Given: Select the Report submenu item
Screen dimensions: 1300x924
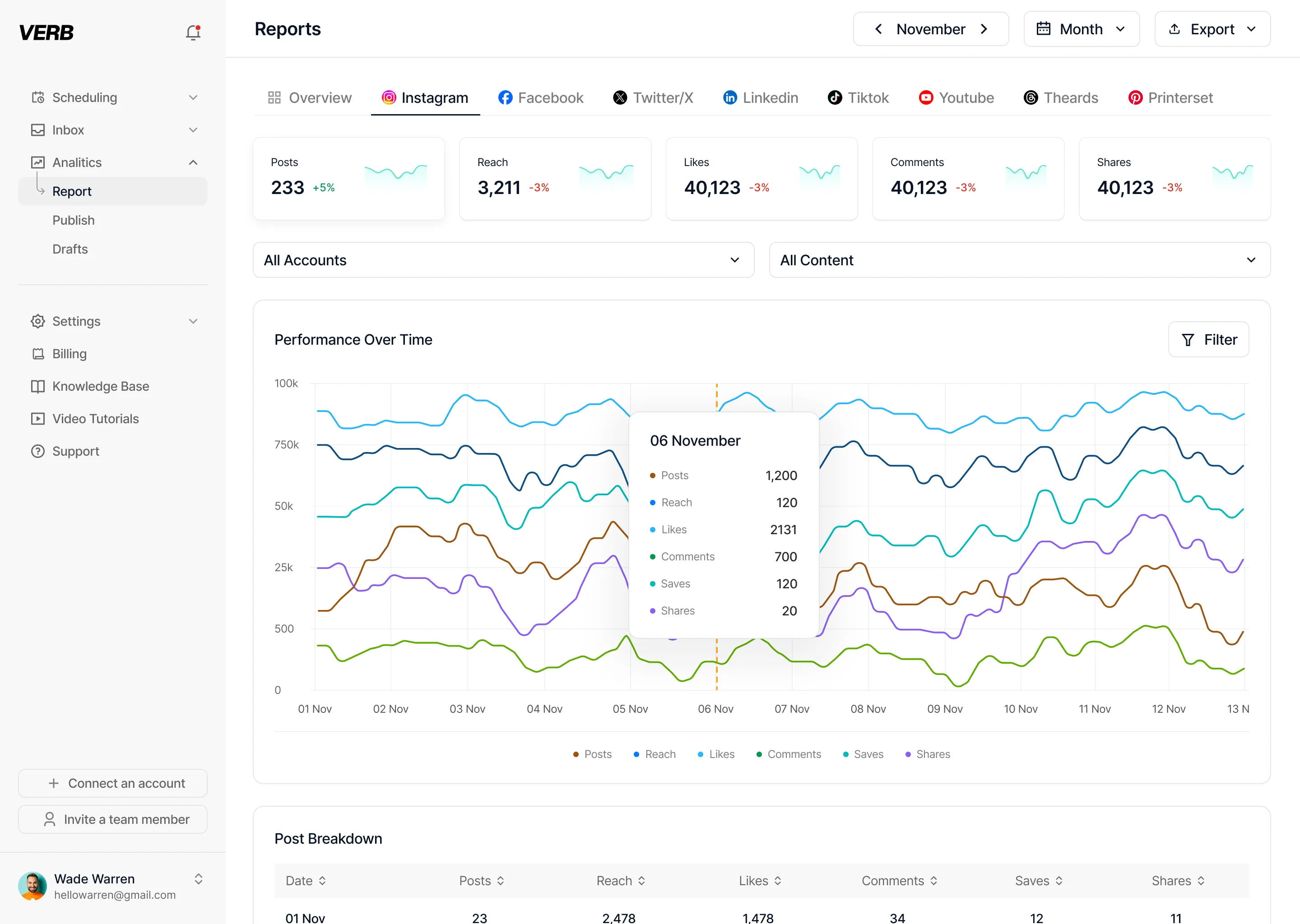Looking at the screenshot, I should point(113,191).
